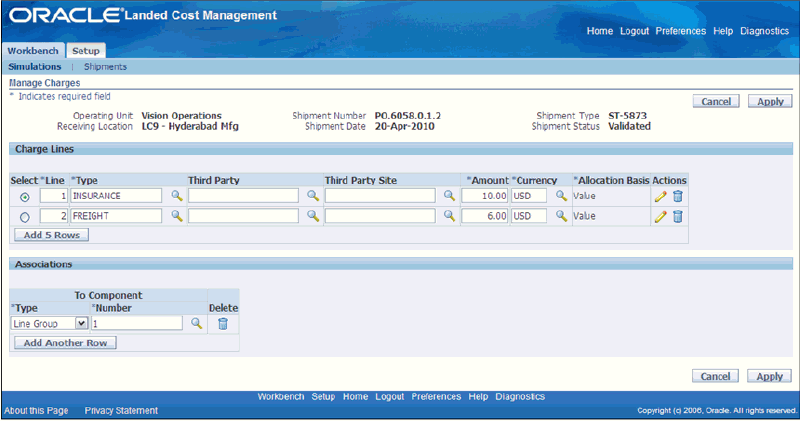Select the INSURANCE line radio button
The width and height of the screenshot is (800, 421).
pos(24,197)
